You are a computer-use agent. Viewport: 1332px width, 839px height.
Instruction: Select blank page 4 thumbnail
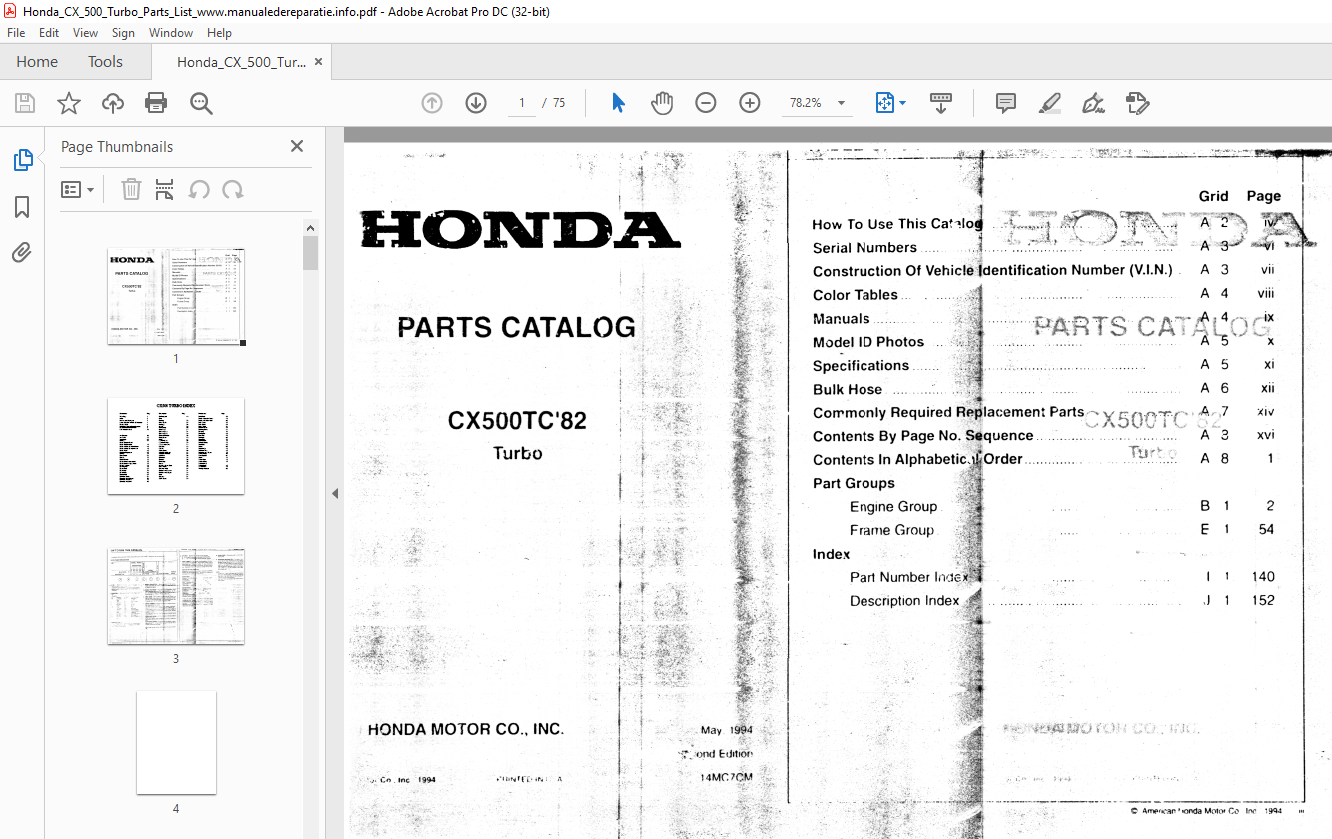click(x=176, y=742)
